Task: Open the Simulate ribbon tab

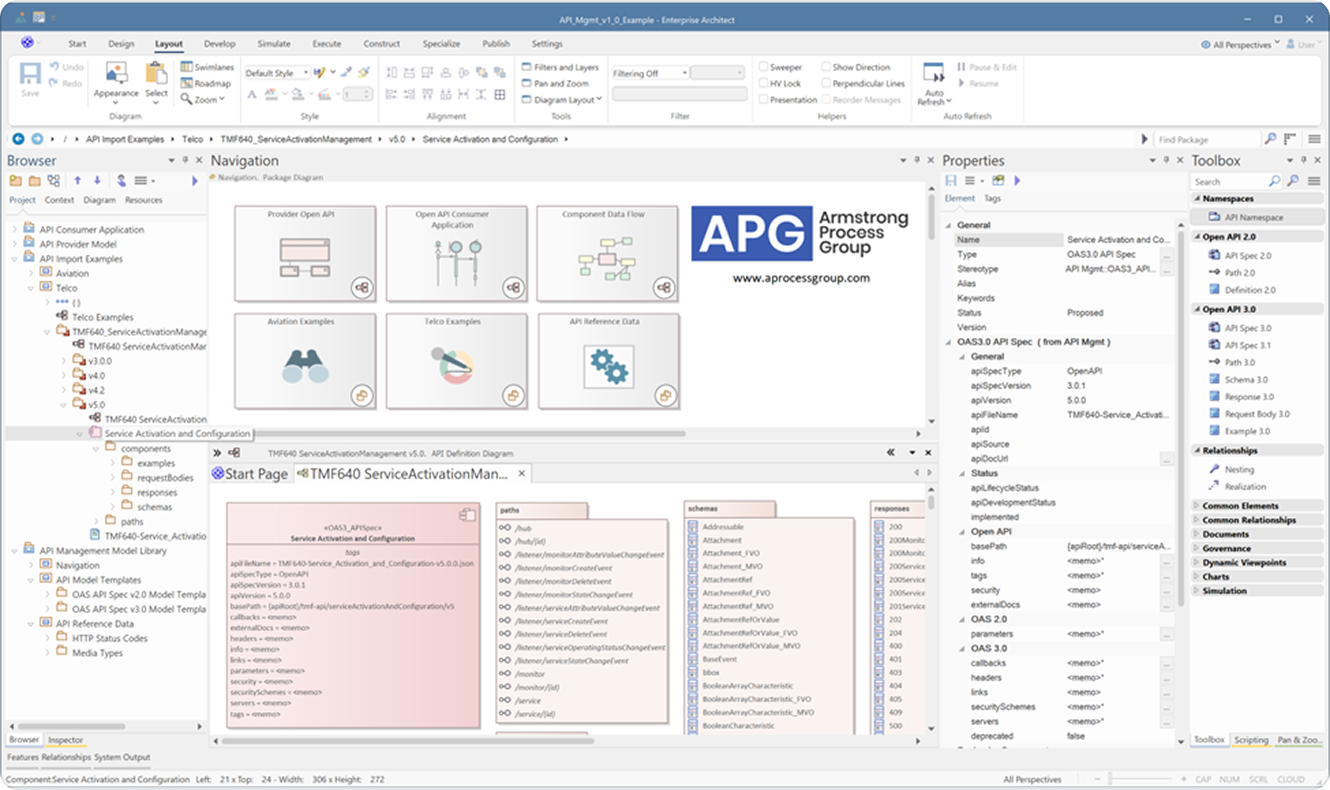Action: (x=274, y=44)
